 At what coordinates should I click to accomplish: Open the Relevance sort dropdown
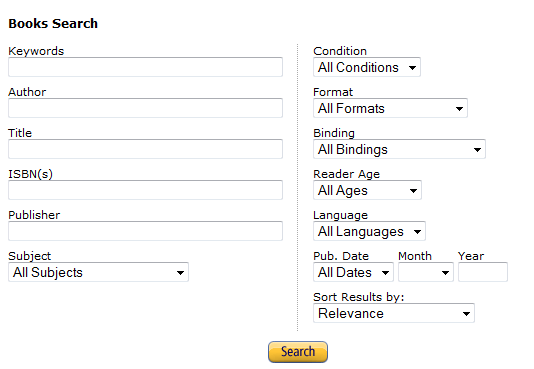coord(394,313)
